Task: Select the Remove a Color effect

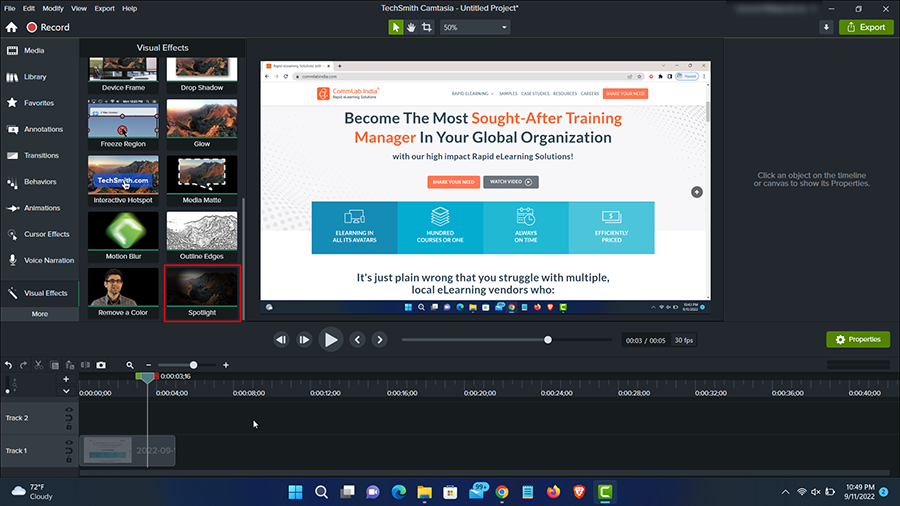Action: pyautogui.click(x=123, y=293)
